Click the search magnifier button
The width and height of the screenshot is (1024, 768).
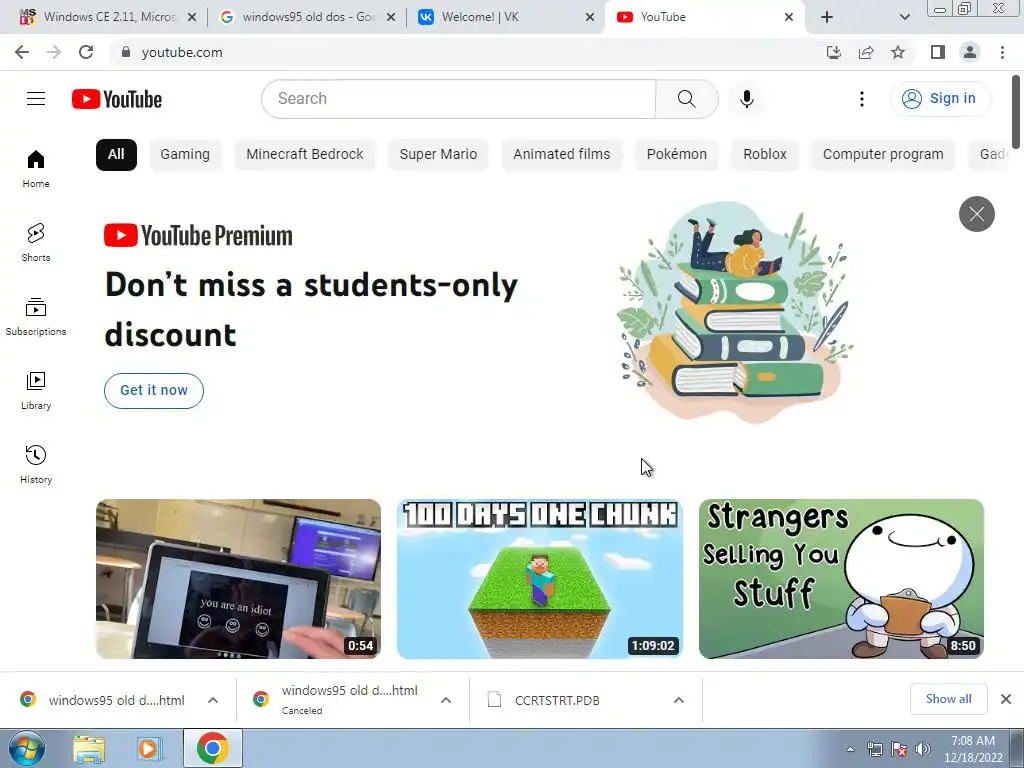click(x=686, y=99)
